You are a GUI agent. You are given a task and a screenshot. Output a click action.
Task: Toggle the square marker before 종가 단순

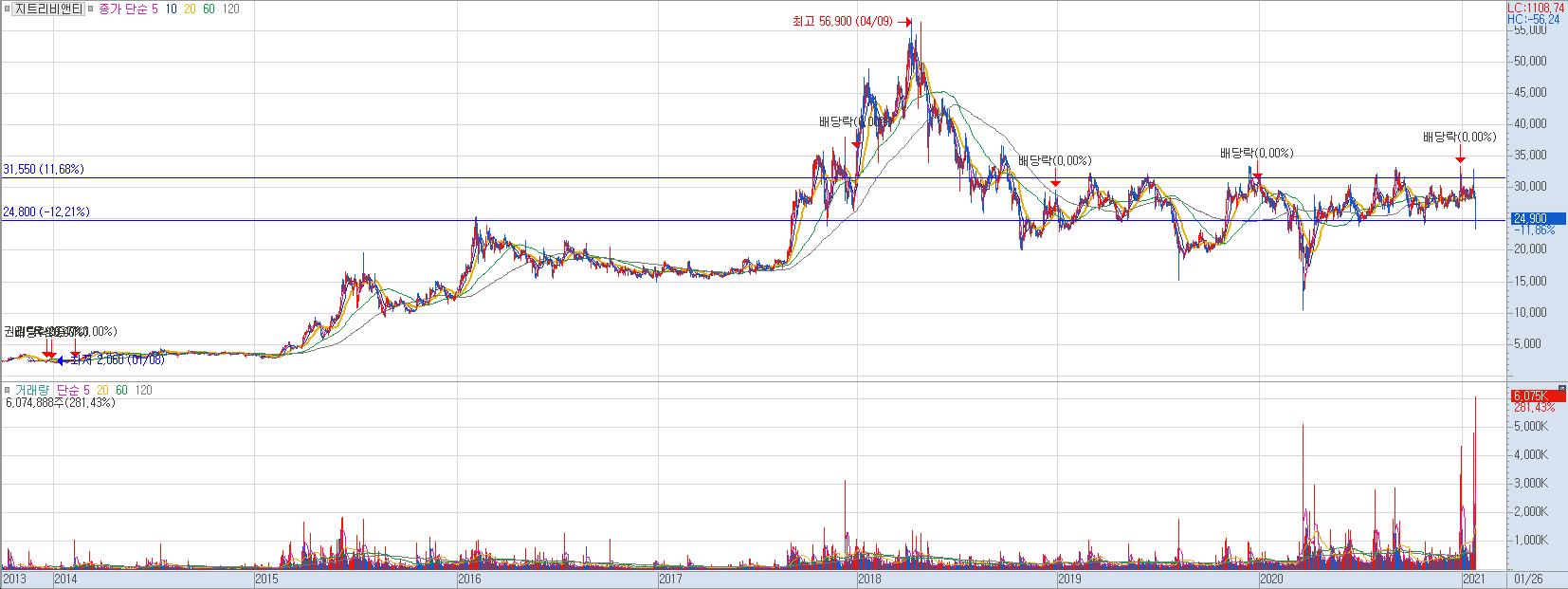92,9
